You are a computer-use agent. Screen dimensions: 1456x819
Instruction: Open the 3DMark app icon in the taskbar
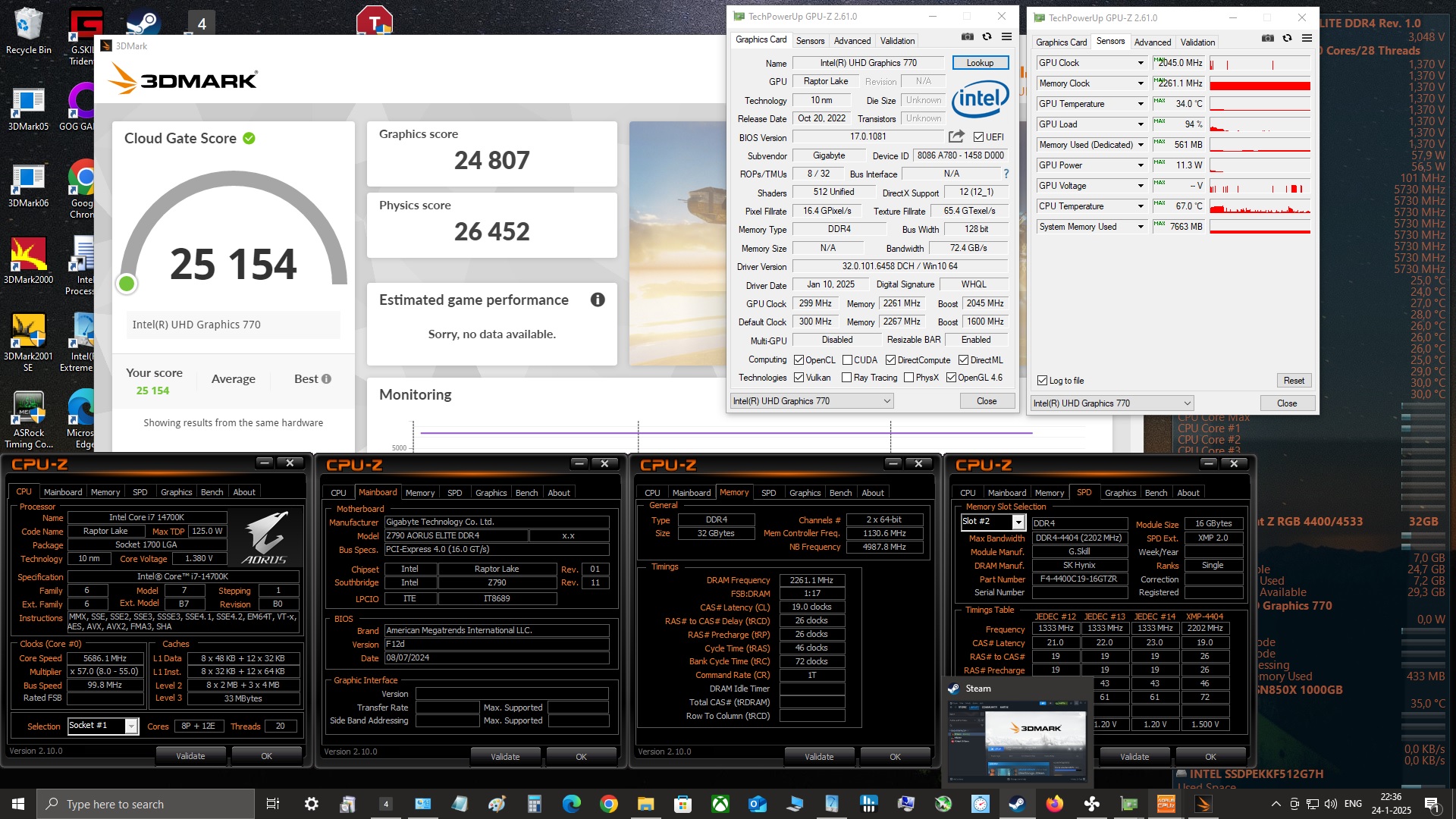click(x=1203, y=804)
